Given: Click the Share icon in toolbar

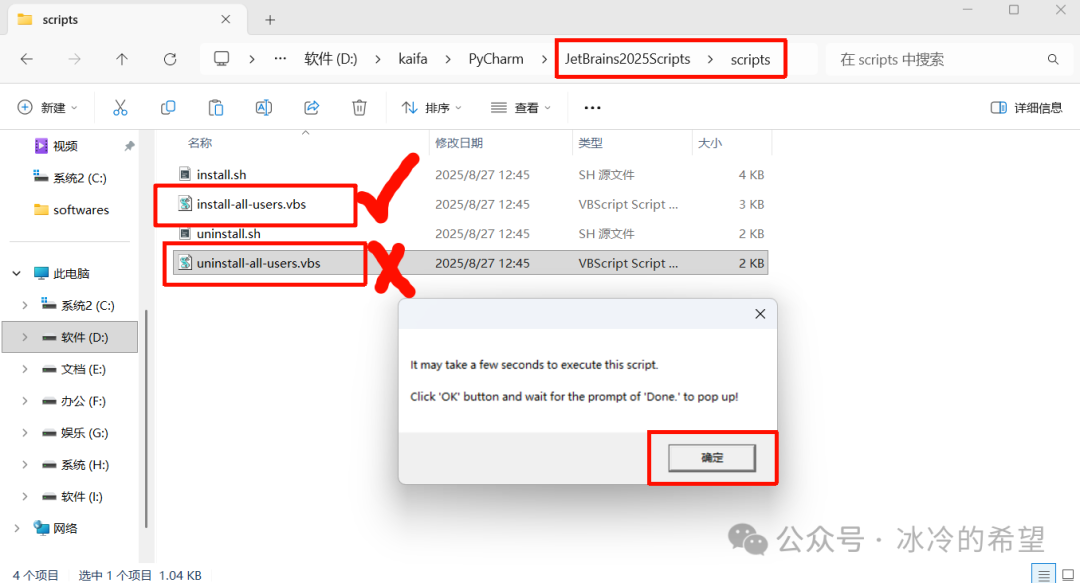Looking at the screenshot, I should 312,108.
